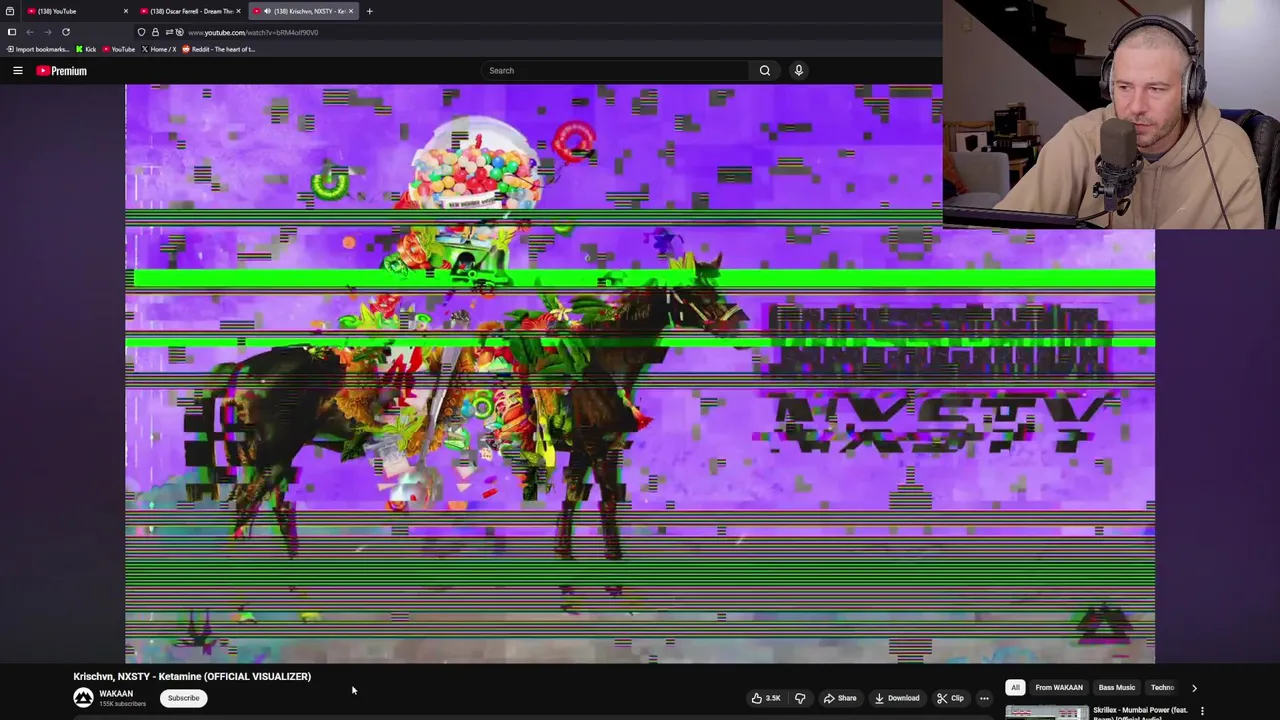1280x720 pixels.
Task: Click the YouTube Premium logo
Action: 62,71
